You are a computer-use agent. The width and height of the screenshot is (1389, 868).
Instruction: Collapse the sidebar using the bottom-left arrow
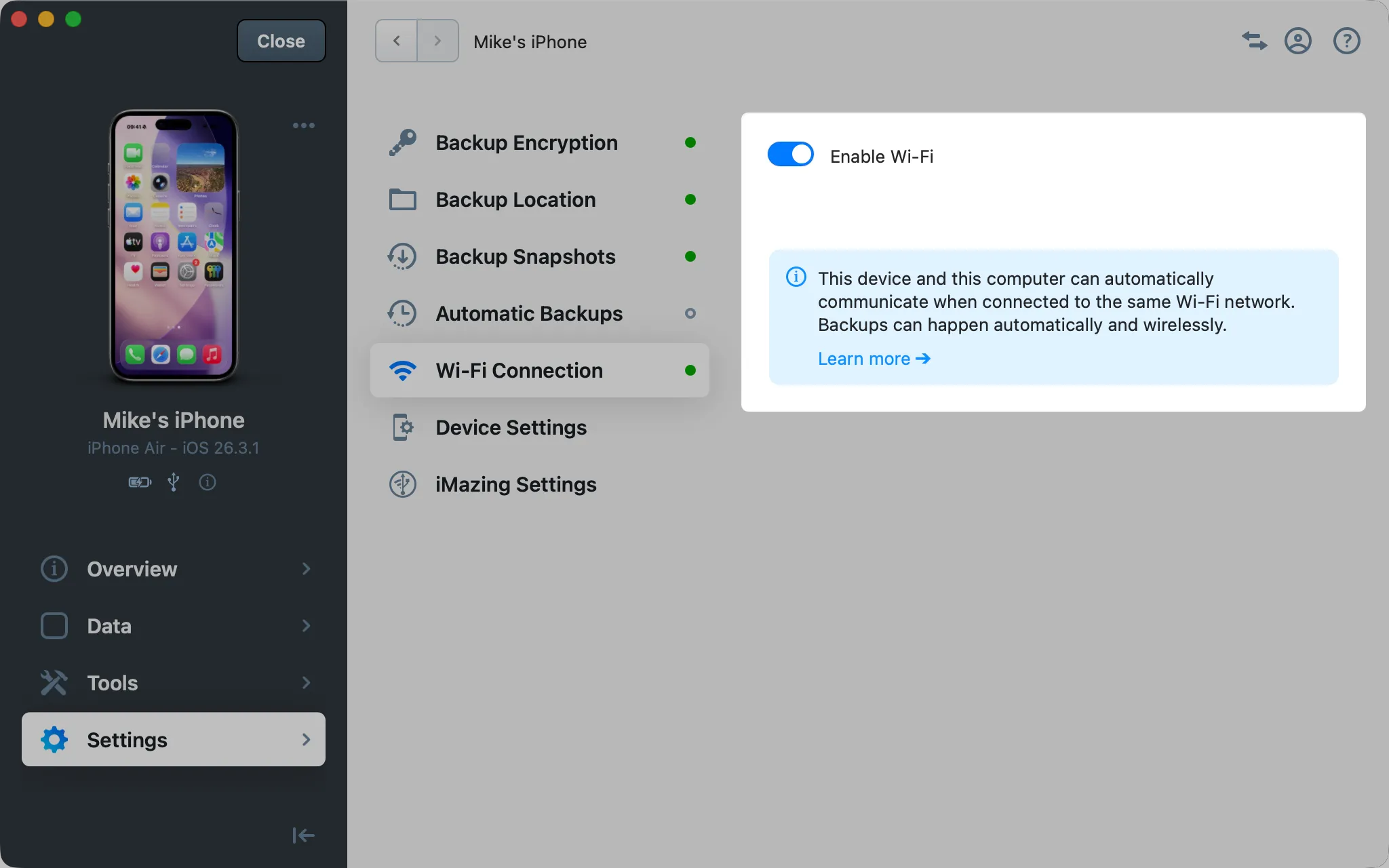pyautogui.click(x=302, y=835)
